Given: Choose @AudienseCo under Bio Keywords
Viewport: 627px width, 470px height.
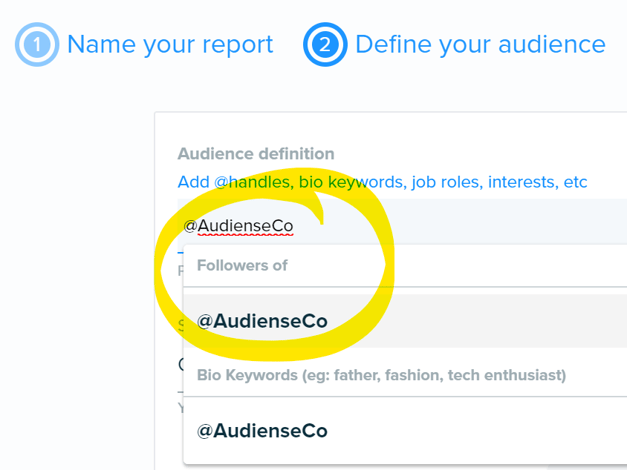Looking at the screenshot, I should pos(405,431).
